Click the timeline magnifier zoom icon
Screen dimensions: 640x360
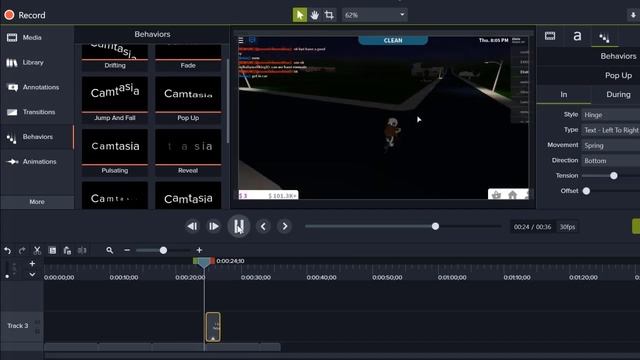click(109, 250)
